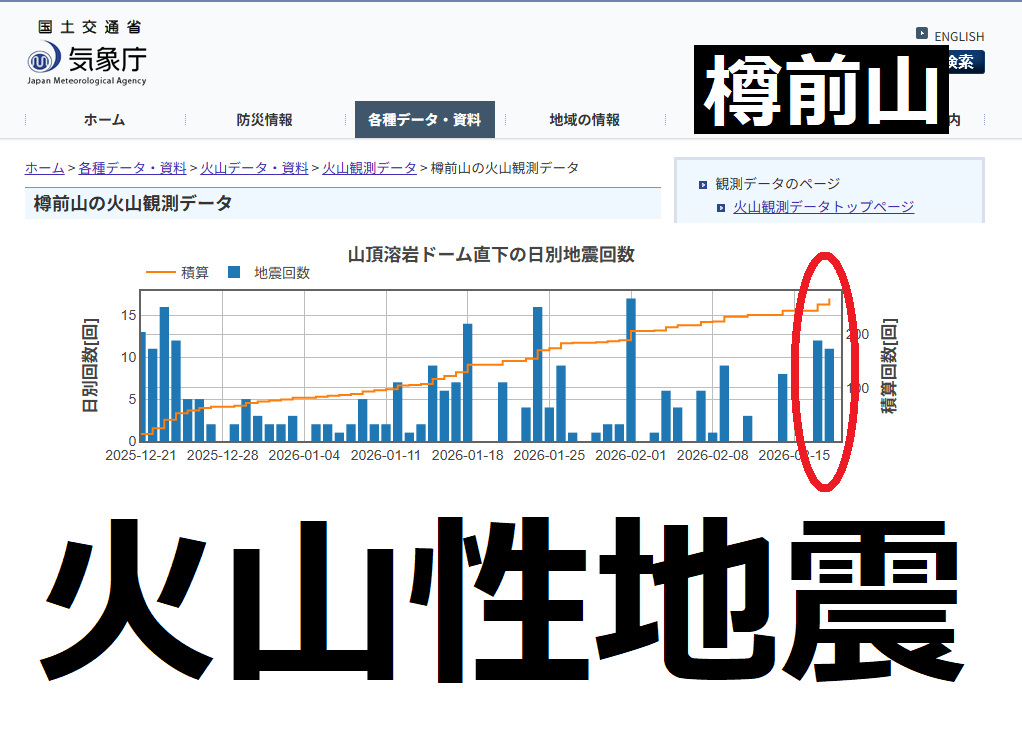The width and height of the screenshot is (1022, 732).
Task: Click the arrow icon beside ENGLISH
Action: click(922, 33)
